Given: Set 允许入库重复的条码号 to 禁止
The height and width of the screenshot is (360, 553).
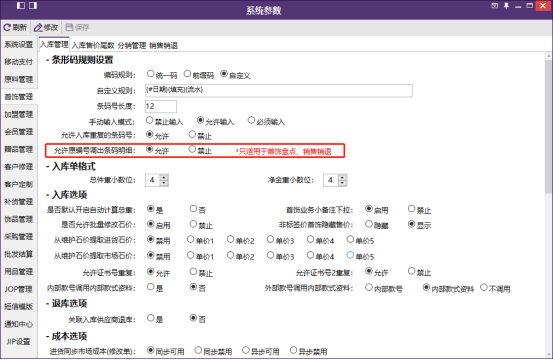Looking at the screenshot, I should pyautogui.click(x=192, y=135).
